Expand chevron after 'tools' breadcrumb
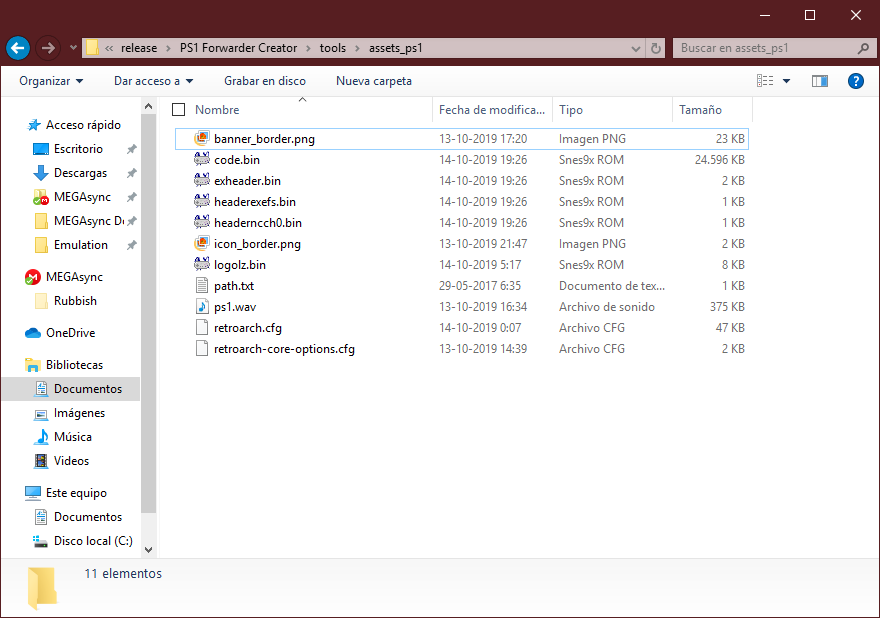This screenshot has width=880, height=618. (358, 48)
